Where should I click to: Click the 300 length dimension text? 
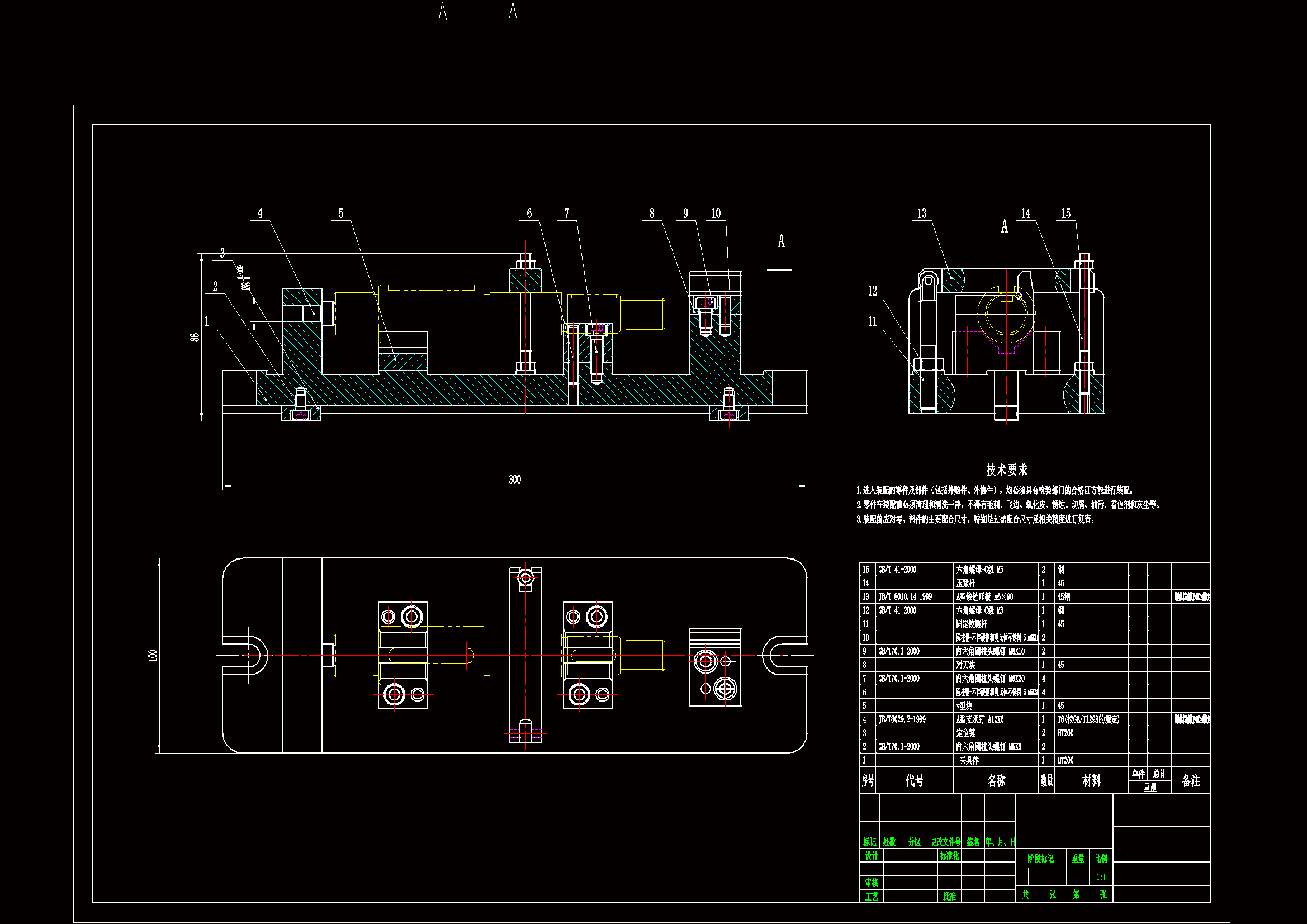coord(515,480)
